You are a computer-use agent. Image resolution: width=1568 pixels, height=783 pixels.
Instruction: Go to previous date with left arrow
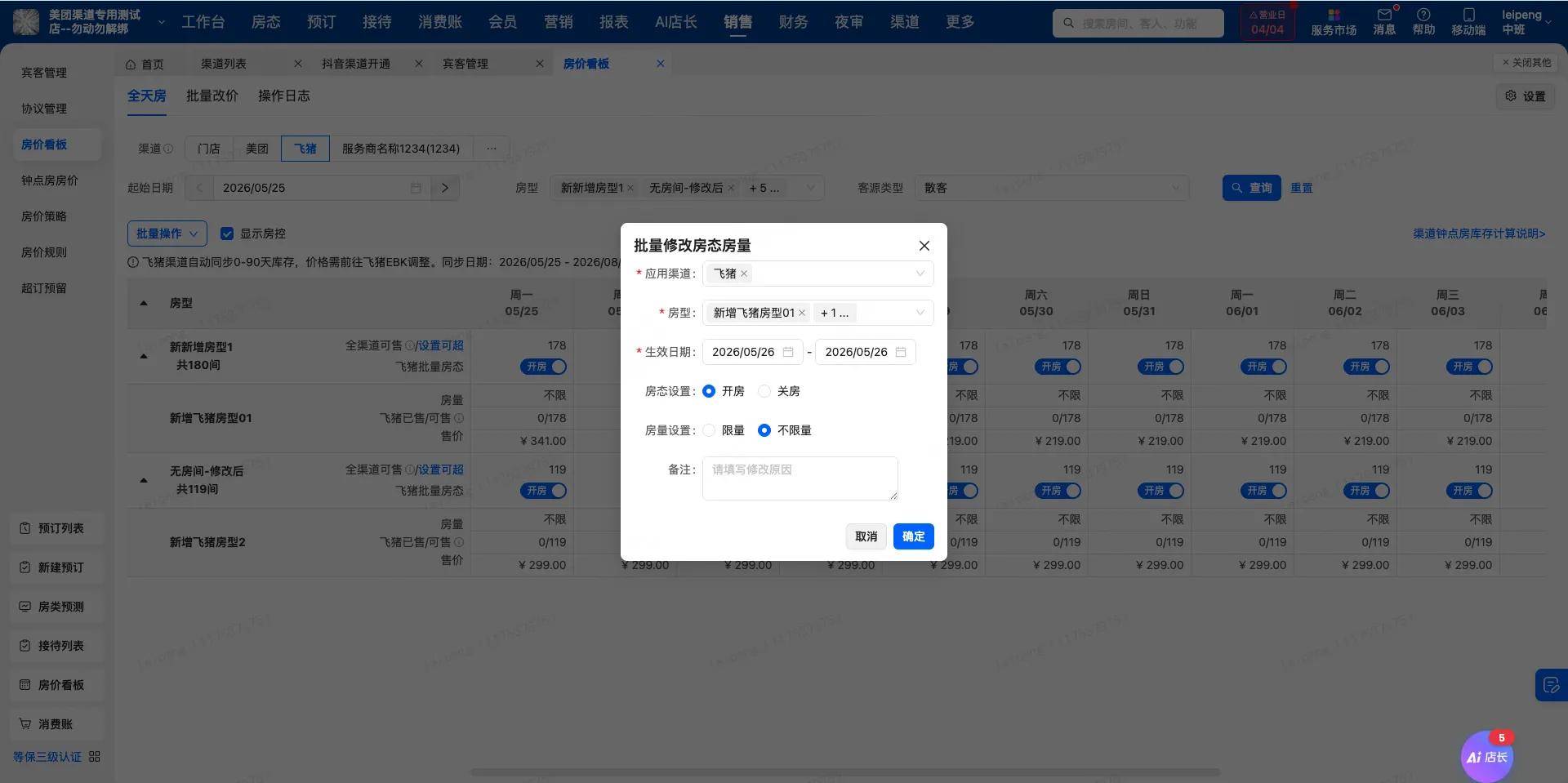(x=199, y=188)
